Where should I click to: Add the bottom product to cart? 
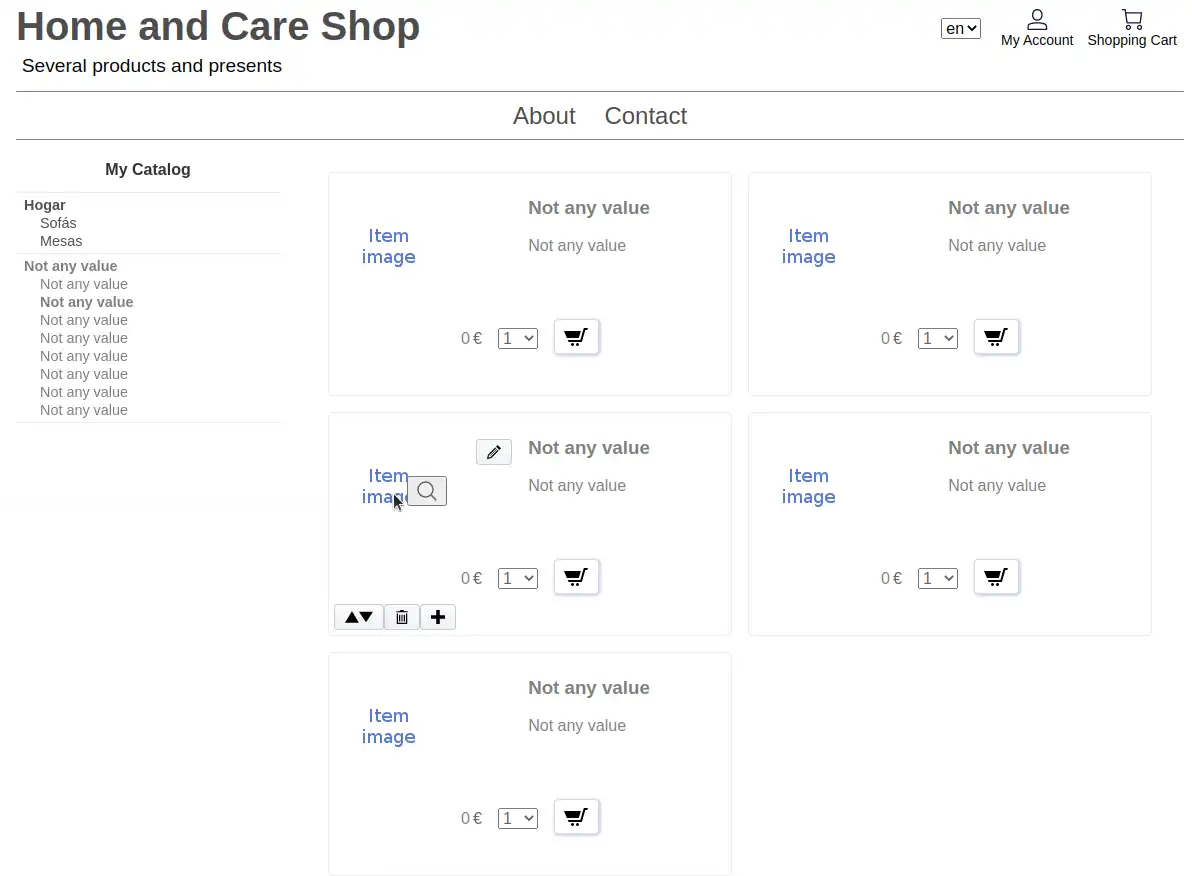[576, 817]
